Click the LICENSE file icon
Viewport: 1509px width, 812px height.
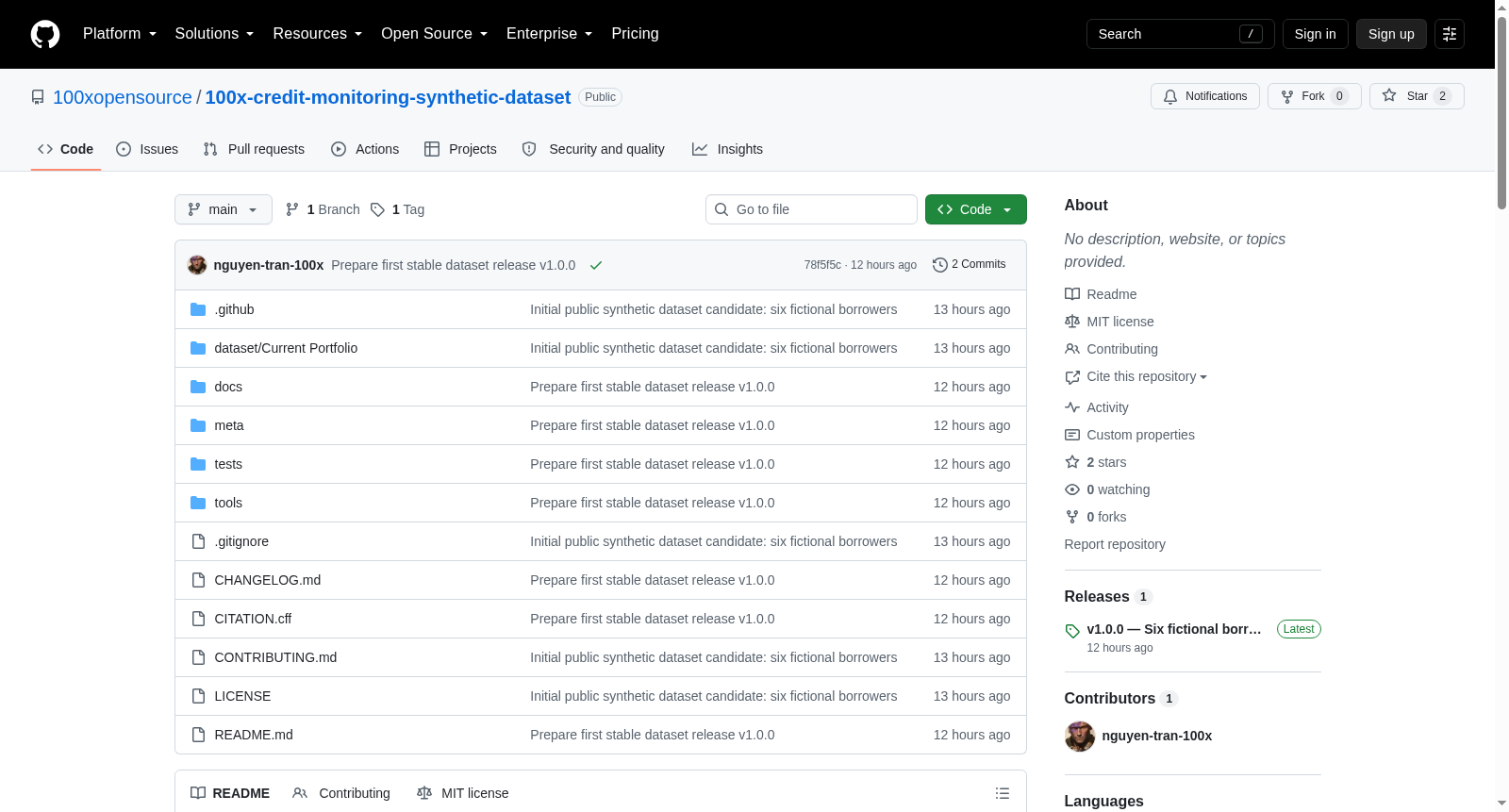pos(198,696)
